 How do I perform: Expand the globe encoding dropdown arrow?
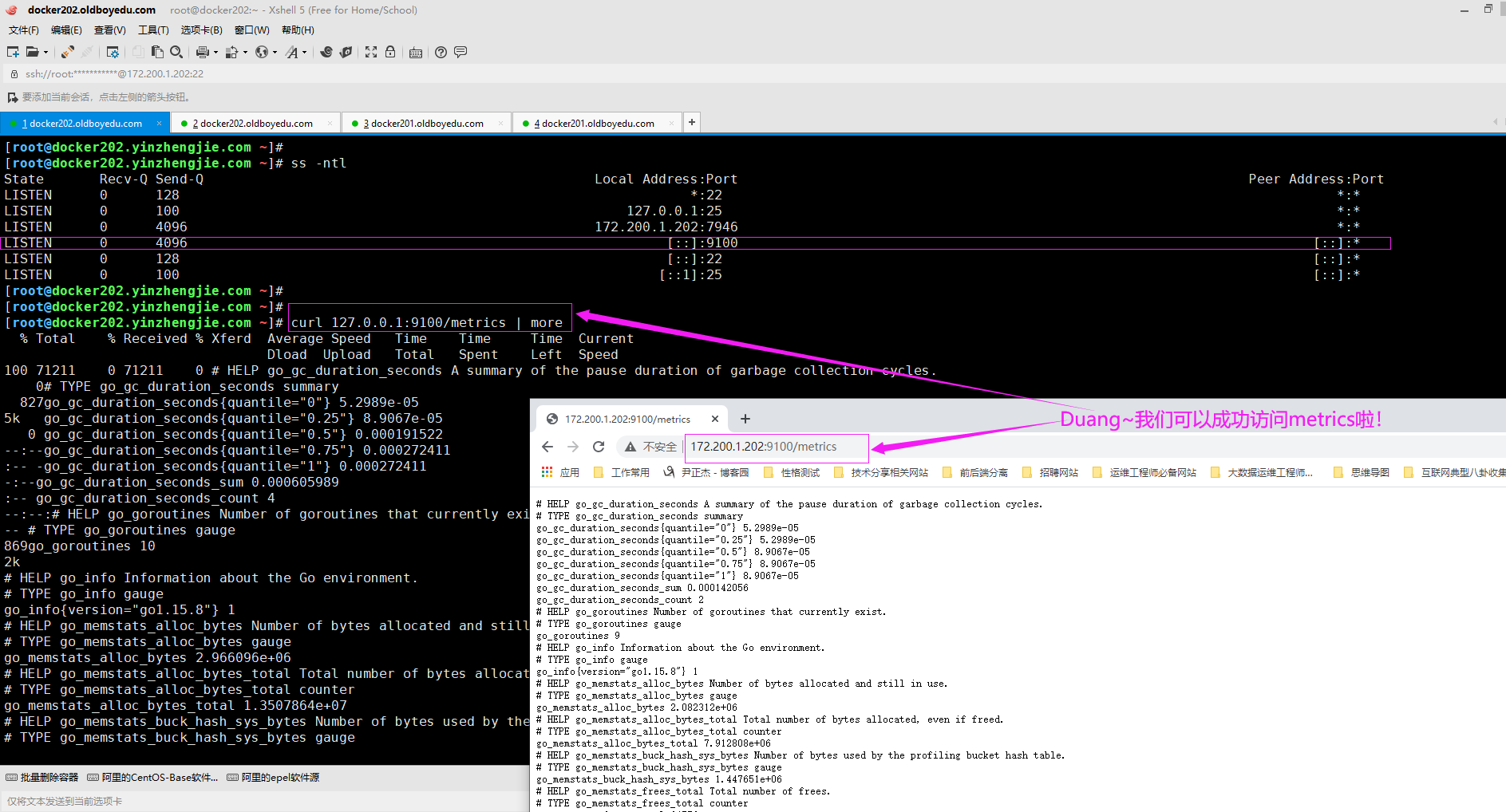(x=275, y=52)
